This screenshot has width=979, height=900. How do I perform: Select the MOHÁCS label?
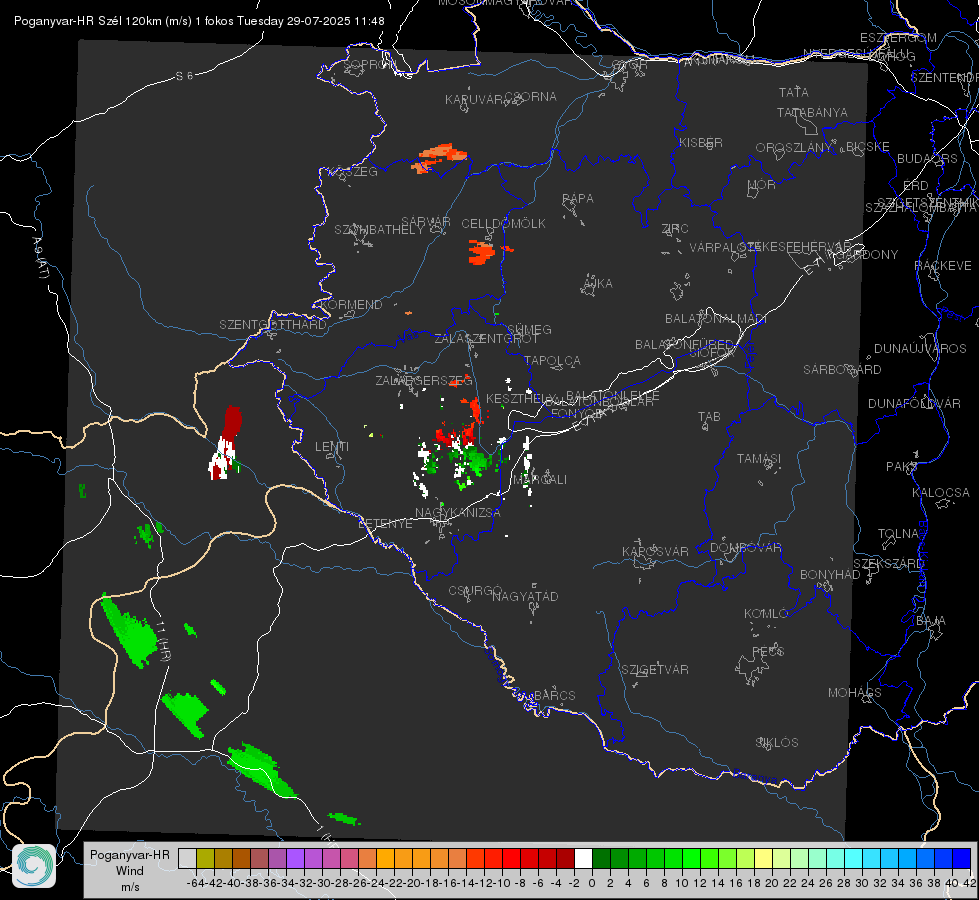pyautogui.click(x=855, y=693)
